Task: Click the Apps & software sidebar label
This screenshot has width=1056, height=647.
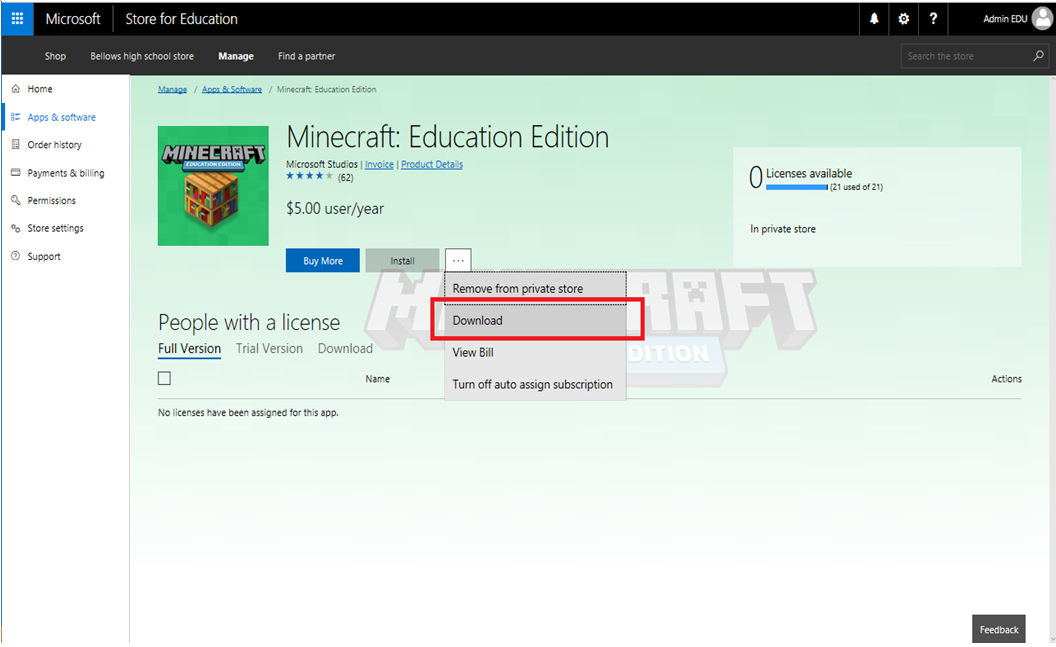Action: [x=61, y=117]
